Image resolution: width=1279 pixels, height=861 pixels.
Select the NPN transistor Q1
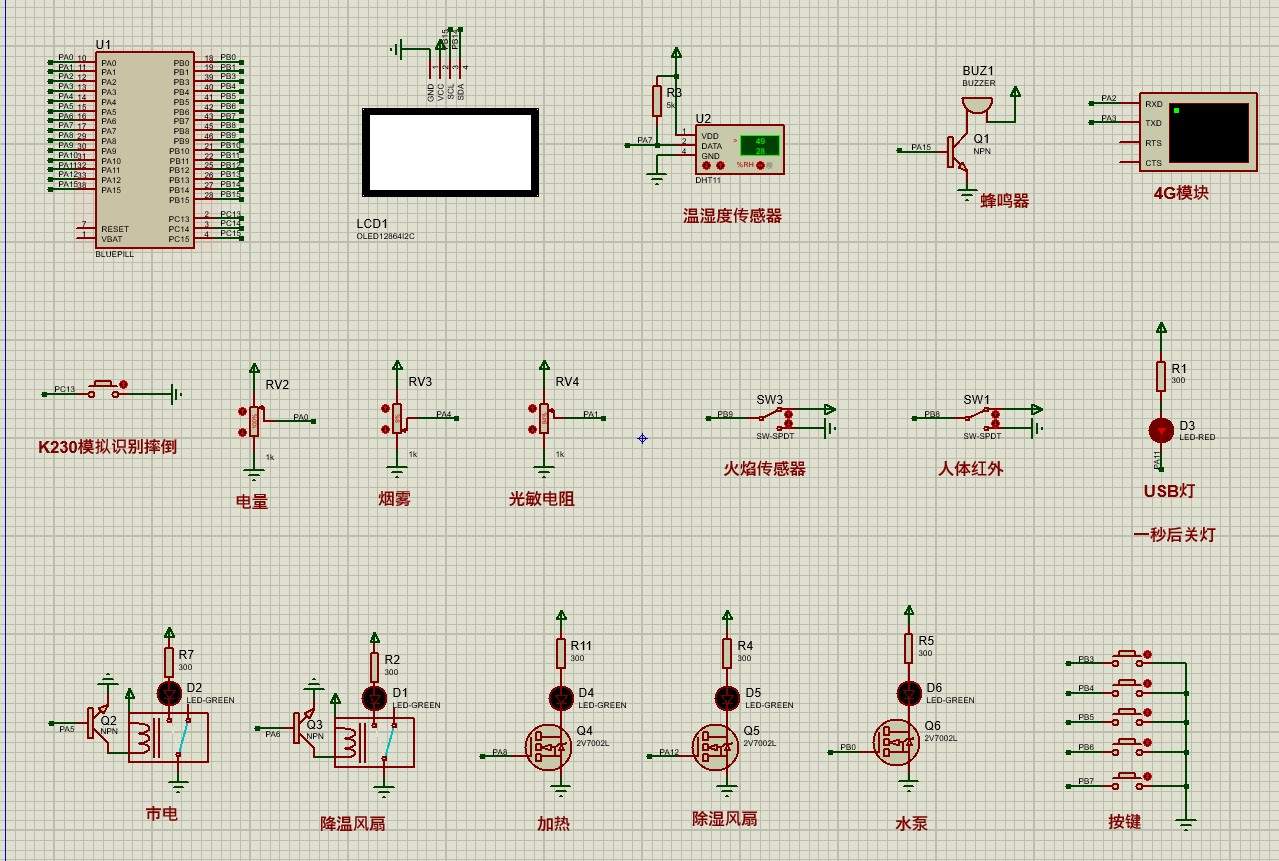(x=959, y=152)
